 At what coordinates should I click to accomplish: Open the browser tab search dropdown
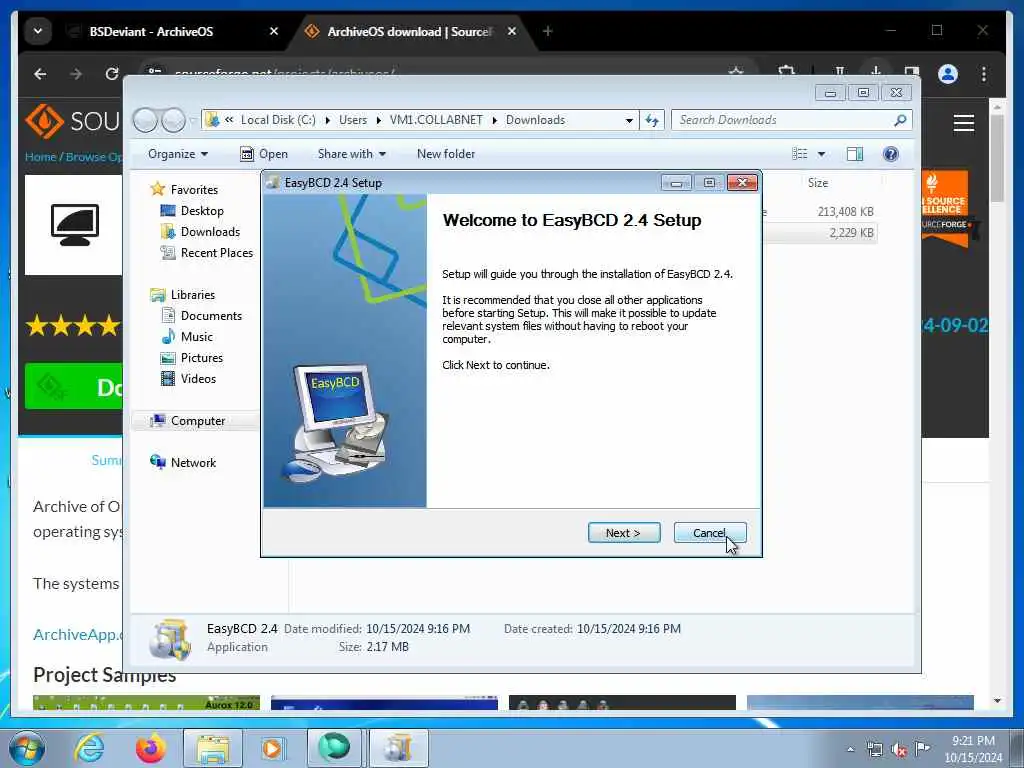click(38, 31)
